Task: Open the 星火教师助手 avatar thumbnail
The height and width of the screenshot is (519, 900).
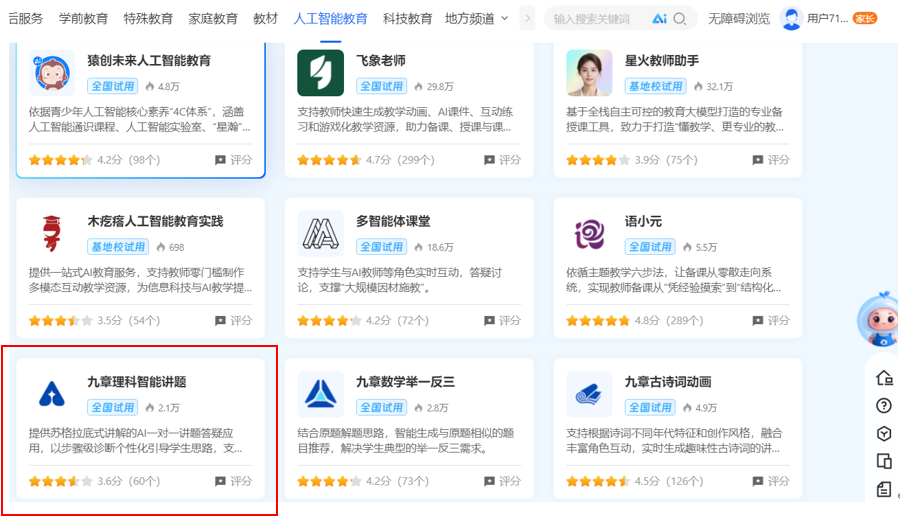Action: point(589,73)
